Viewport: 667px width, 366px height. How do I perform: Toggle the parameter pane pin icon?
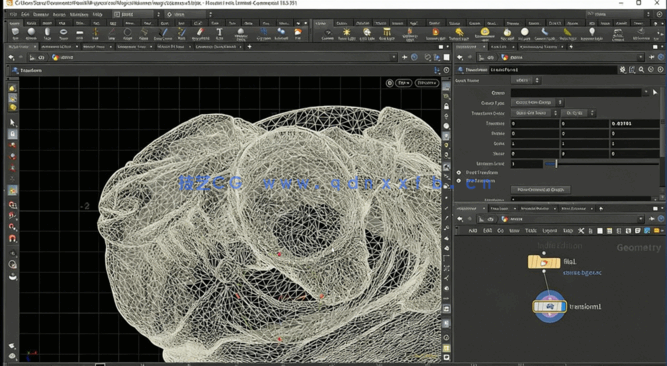(652, 57)
